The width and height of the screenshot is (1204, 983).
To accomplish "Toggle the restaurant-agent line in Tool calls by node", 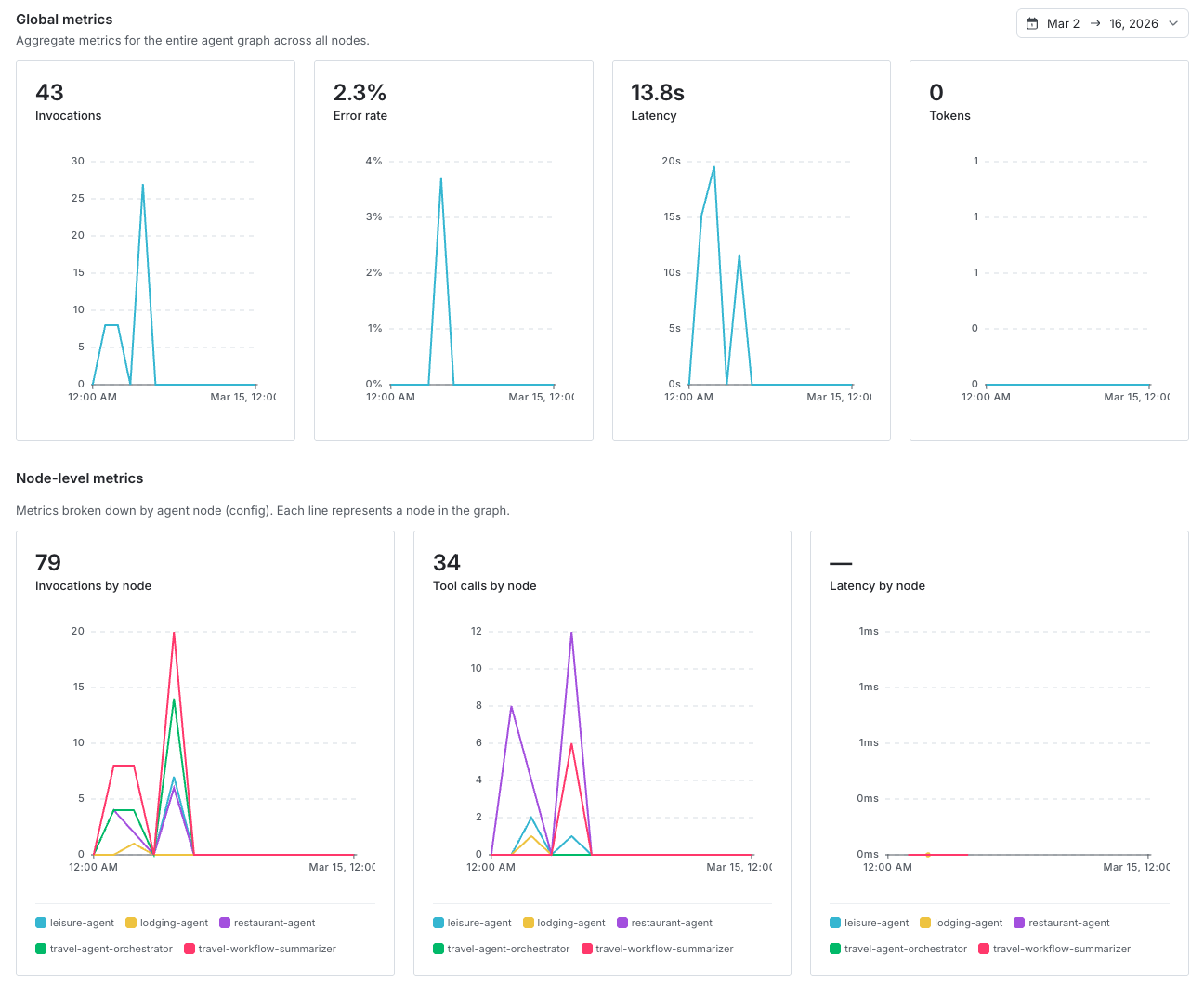I will 624,923.
